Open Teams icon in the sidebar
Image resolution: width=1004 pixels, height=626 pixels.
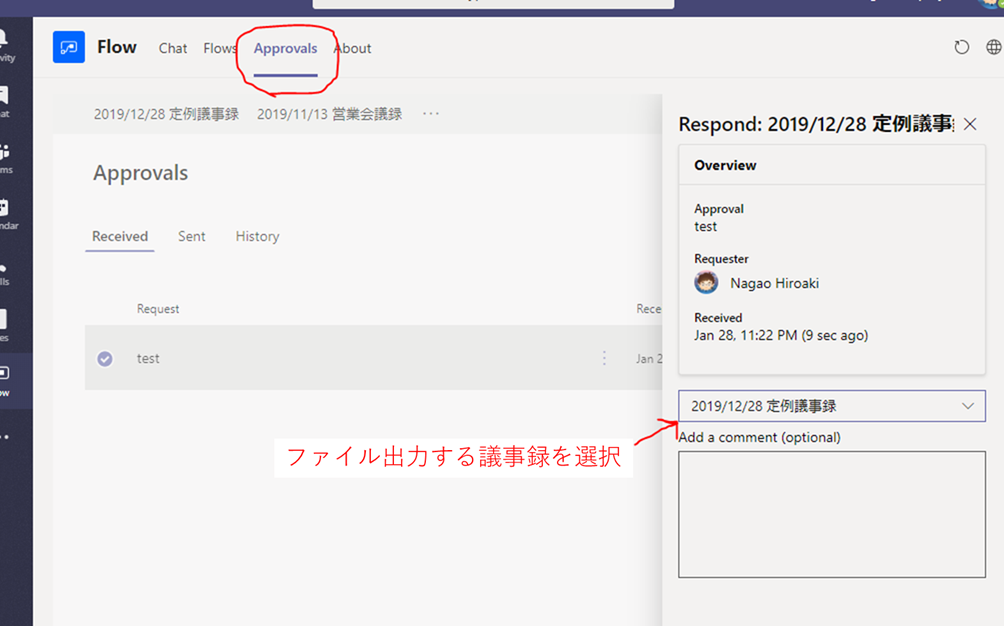(5, 159)
